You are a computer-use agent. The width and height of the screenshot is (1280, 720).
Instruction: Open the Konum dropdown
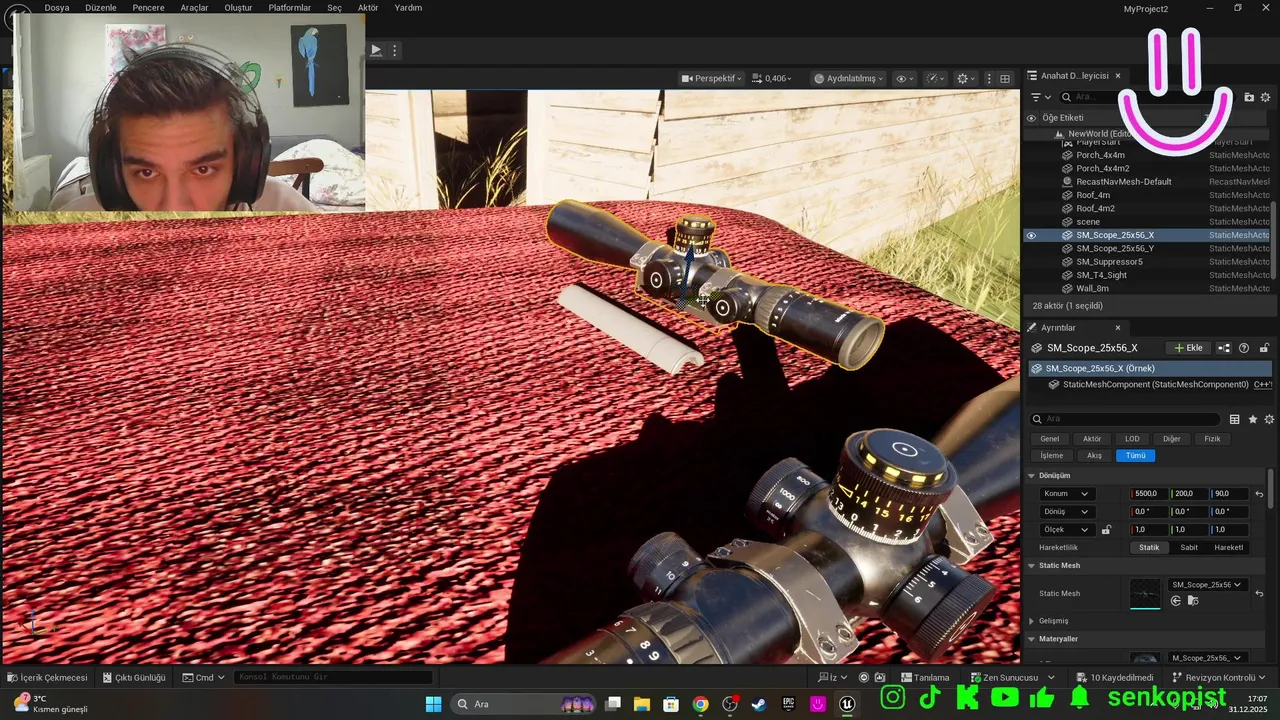tap(1067, 494)
